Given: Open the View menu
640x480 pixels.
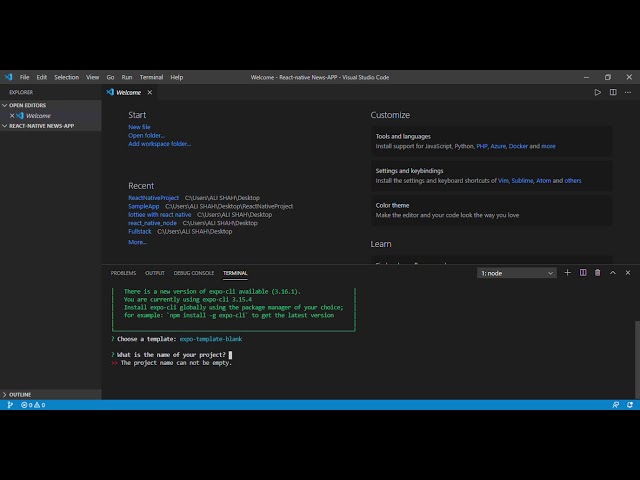Looking at the screenshot, I should 93,77.
